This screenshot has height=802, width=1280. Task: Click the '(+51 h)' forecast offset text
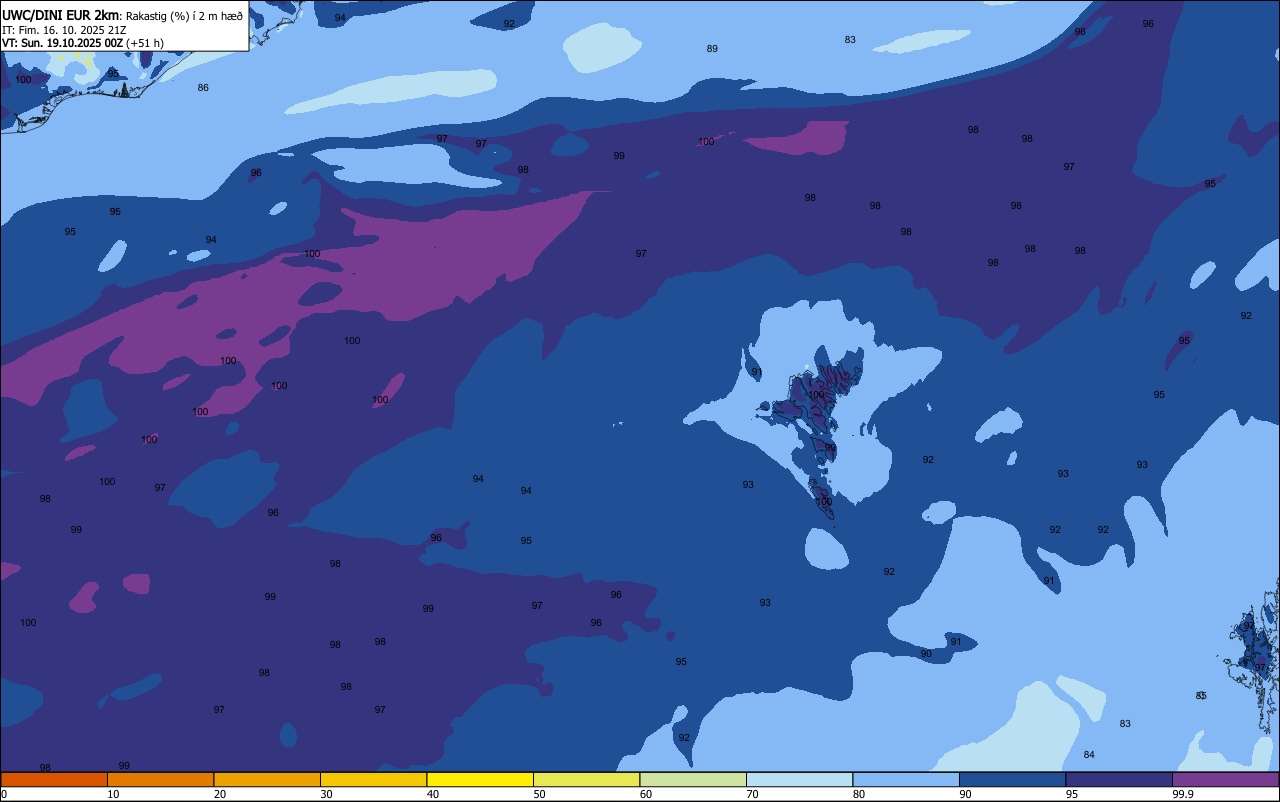pyautogui.click(x=145, y=43)
